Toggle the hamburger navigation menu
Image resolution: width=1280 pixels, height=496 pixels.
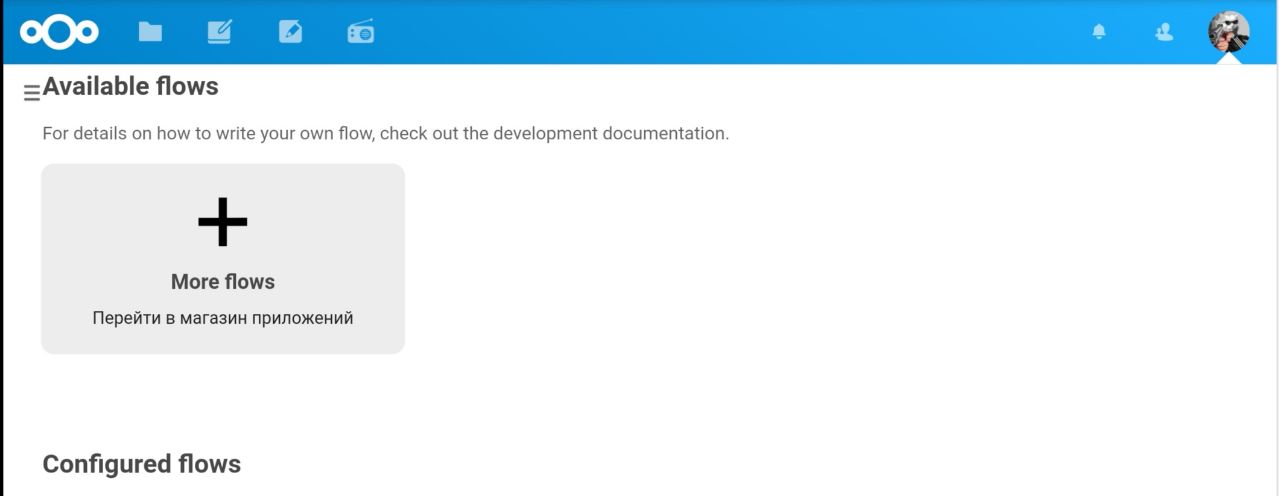coord(32,93)
